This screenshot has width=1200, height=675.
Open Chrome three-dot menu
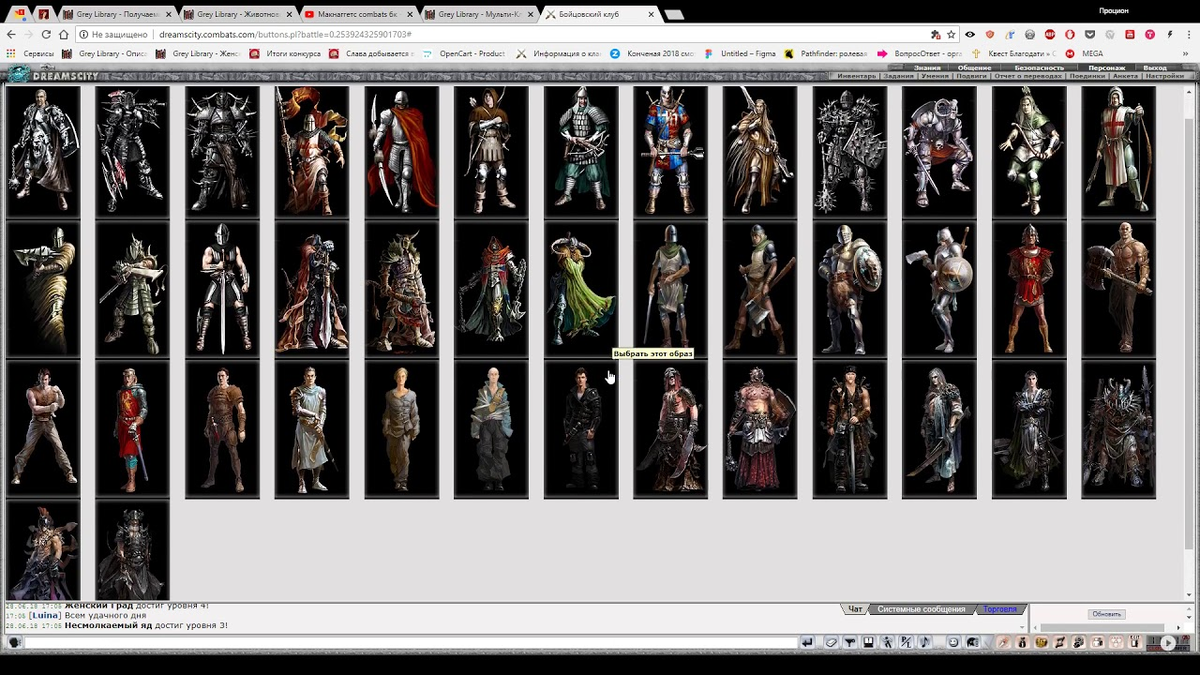pos(1190,34)
